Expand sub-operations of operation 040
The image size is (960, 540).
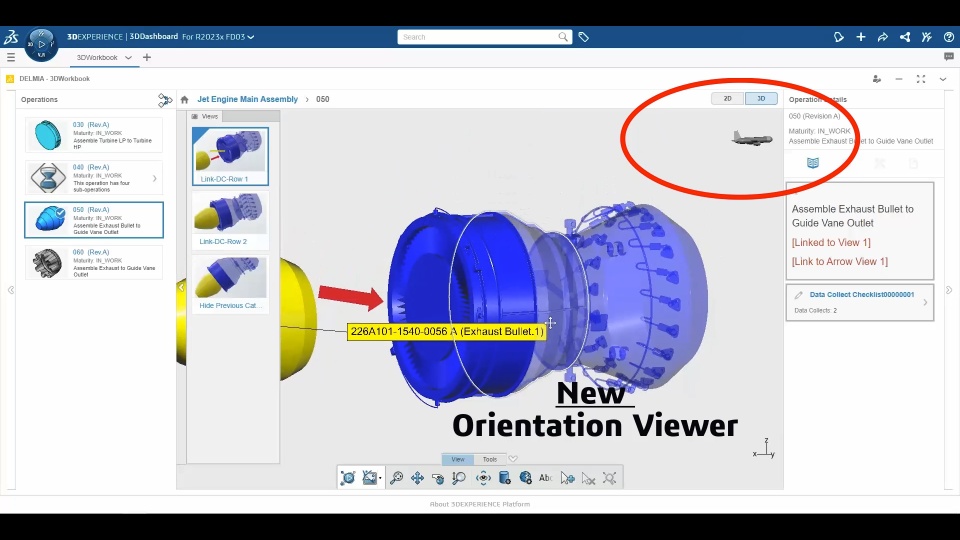point(154,178)
